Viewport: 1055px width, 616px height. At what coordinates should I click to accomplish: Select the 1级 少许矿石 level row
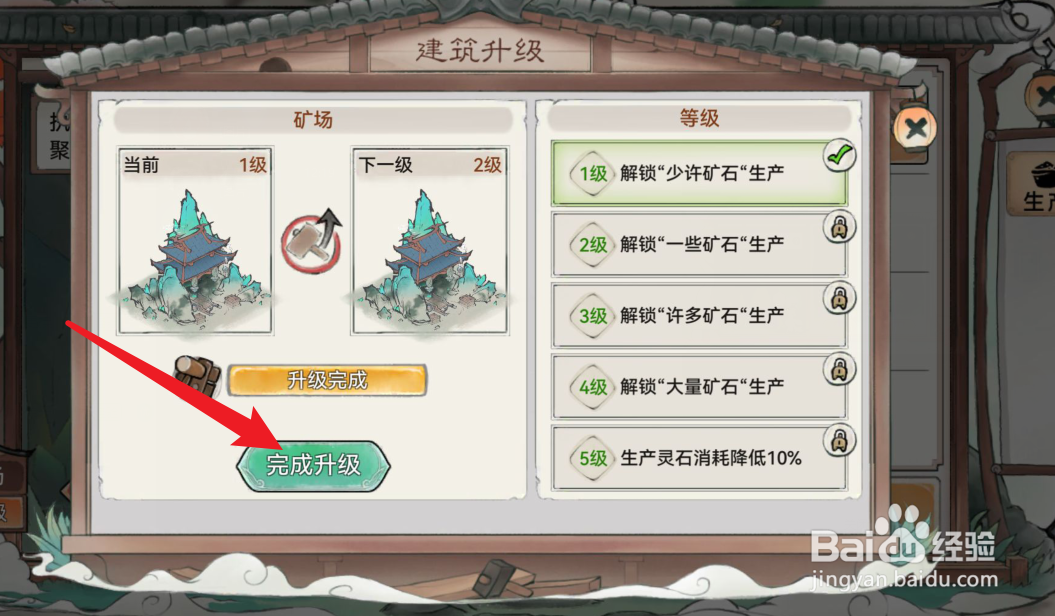698,174
